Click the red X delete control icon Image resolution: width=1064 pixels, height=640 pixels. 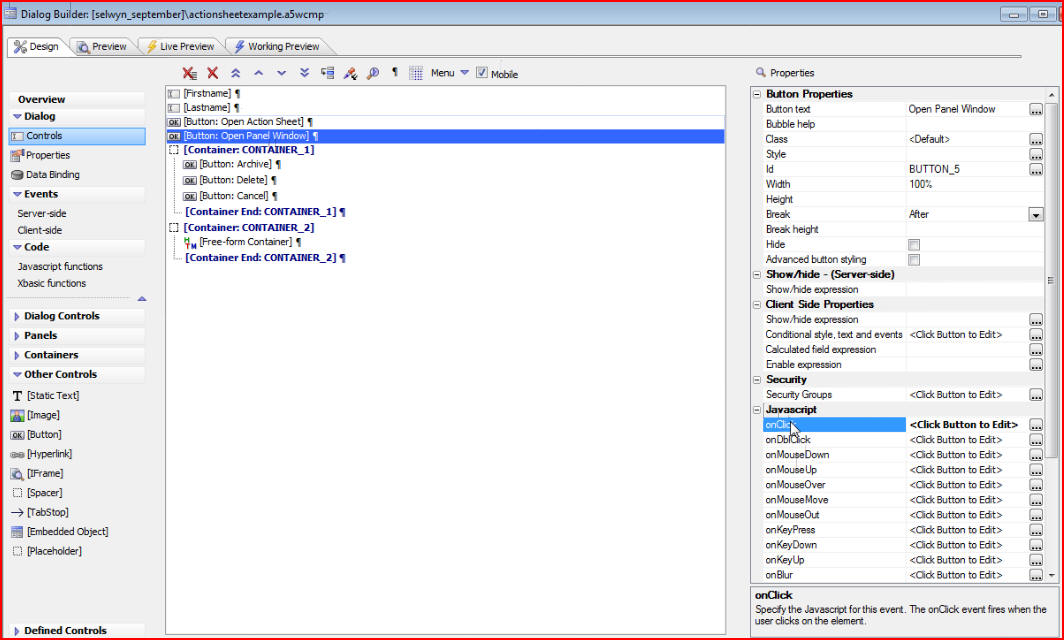pos(212,73)
